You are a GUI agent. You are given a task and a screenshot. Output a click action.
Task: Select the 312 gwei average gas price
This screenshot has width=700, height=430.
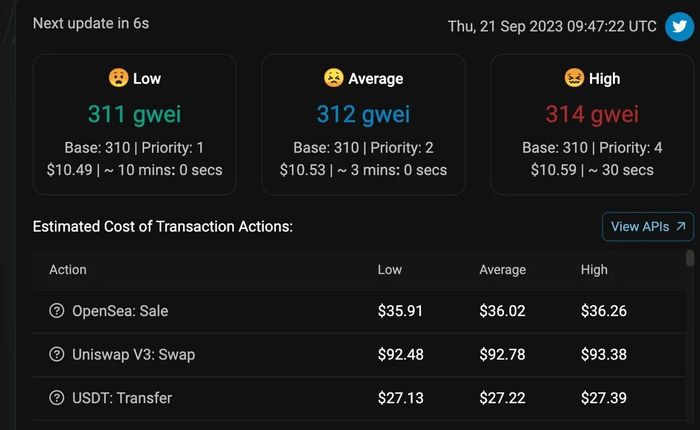click(363, 114)
